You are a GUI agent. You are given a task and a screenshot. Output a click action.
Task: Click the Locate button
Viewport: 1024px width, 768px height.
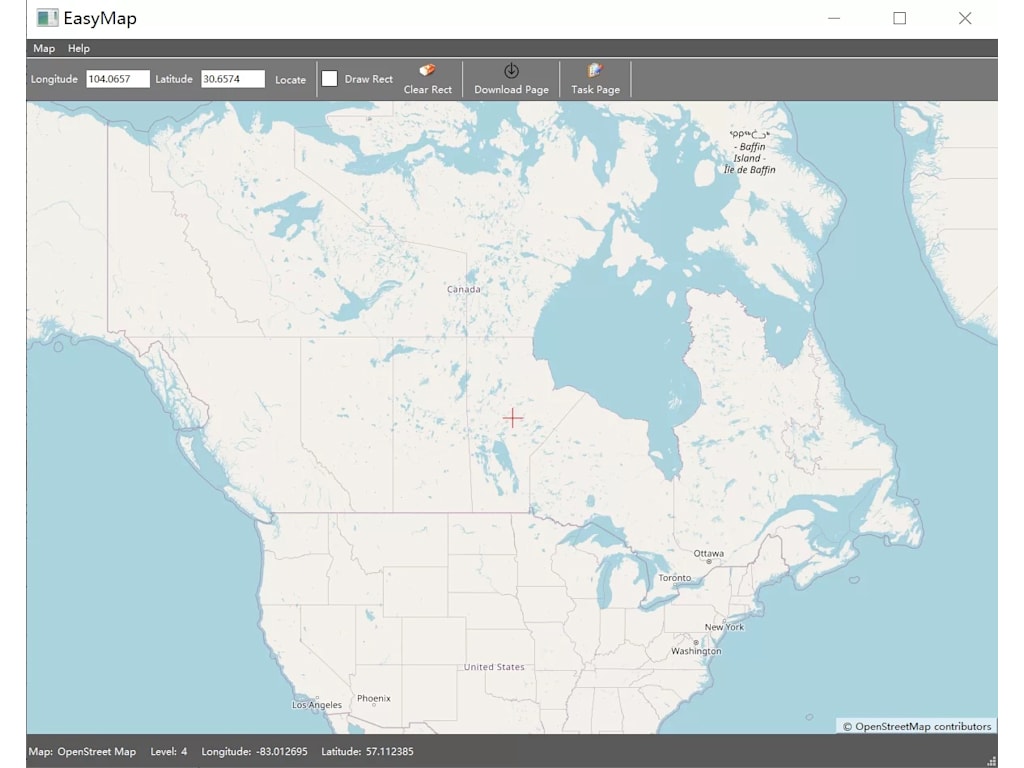tap(290, 79)
